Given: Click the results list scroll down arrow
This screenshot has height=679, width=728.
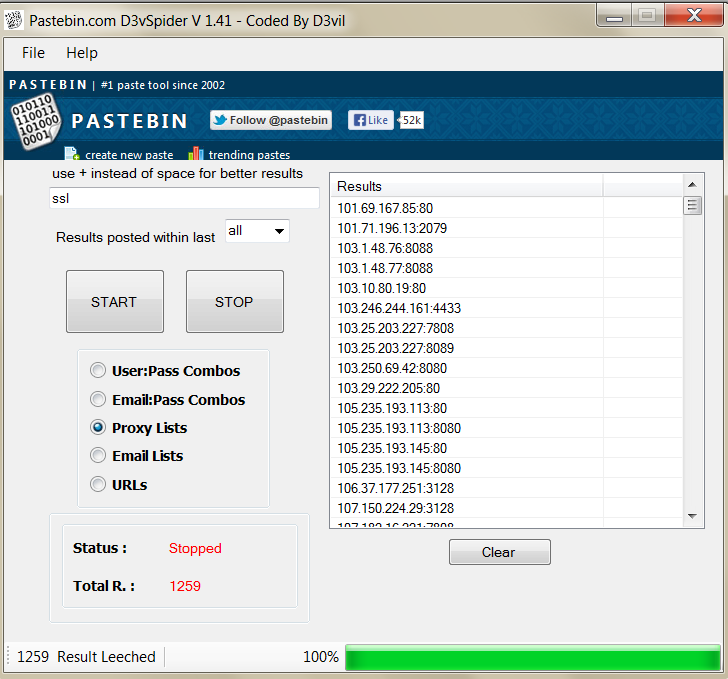Looking at the screenshot, I should click(692, 516).
